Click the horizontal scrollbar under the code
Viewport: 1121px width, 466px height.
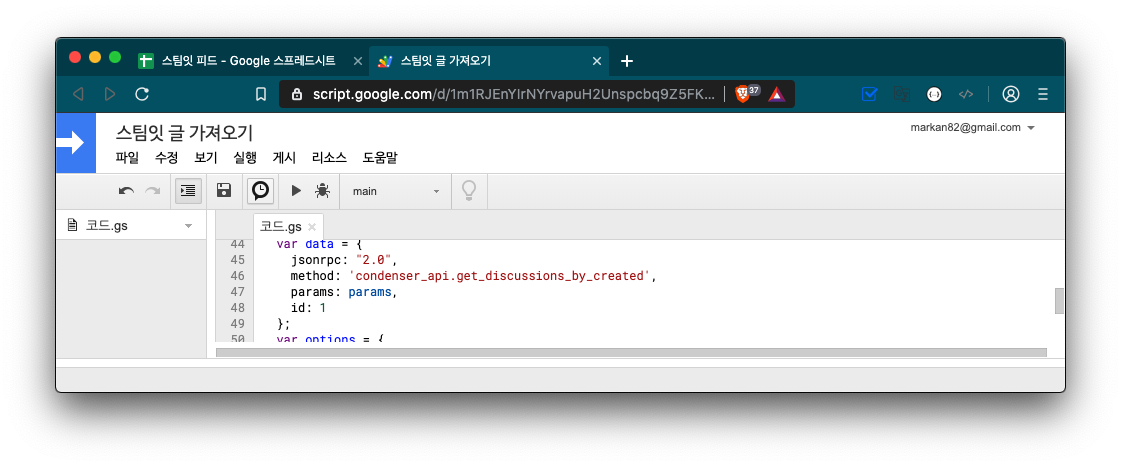coord(630,352)
